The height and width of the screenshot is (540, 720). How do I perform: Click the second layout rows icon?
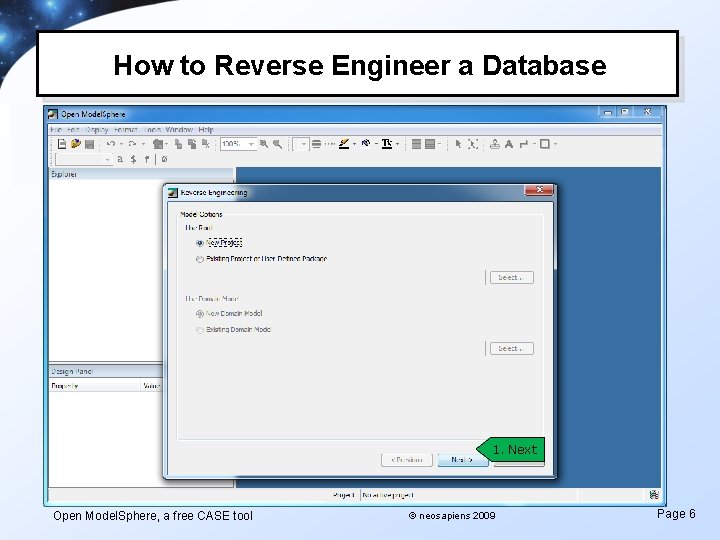coord(430,144)
